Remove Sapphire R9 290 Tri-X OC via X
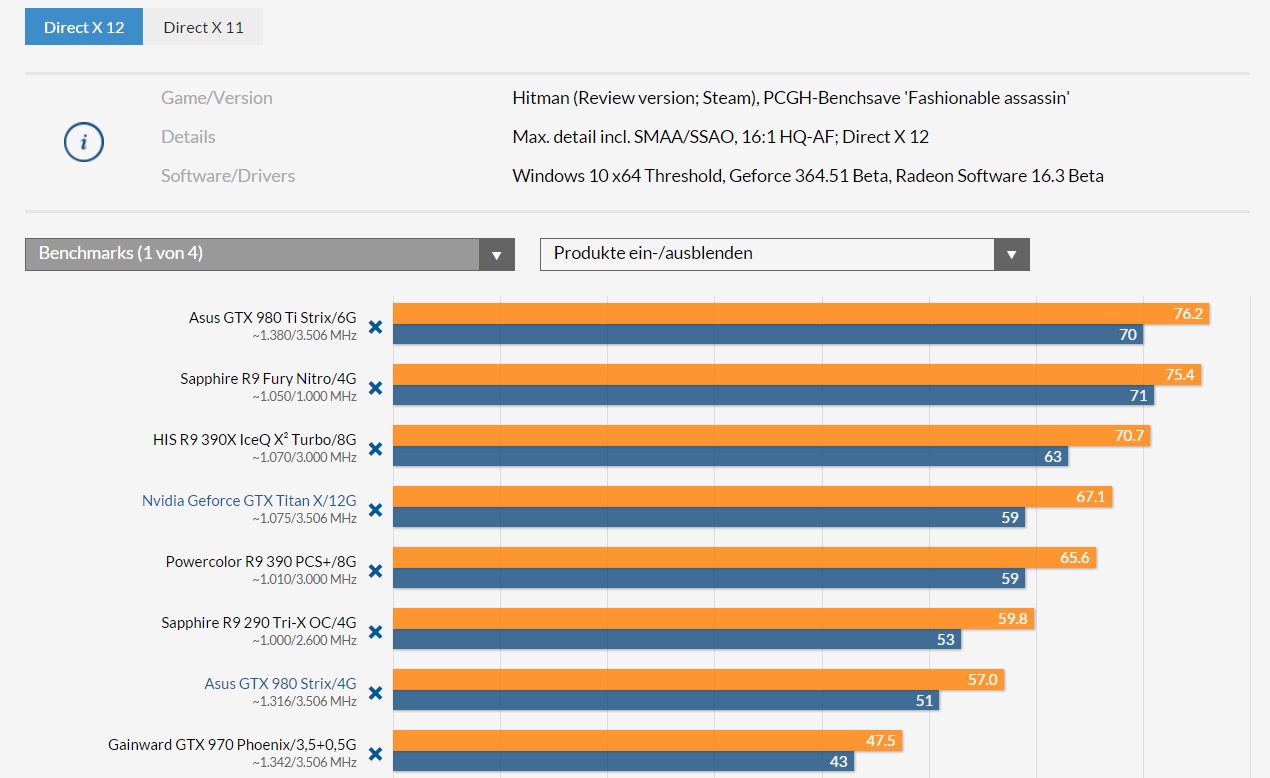This screenshot has width=1270, height=778. (x=375, y=631)
